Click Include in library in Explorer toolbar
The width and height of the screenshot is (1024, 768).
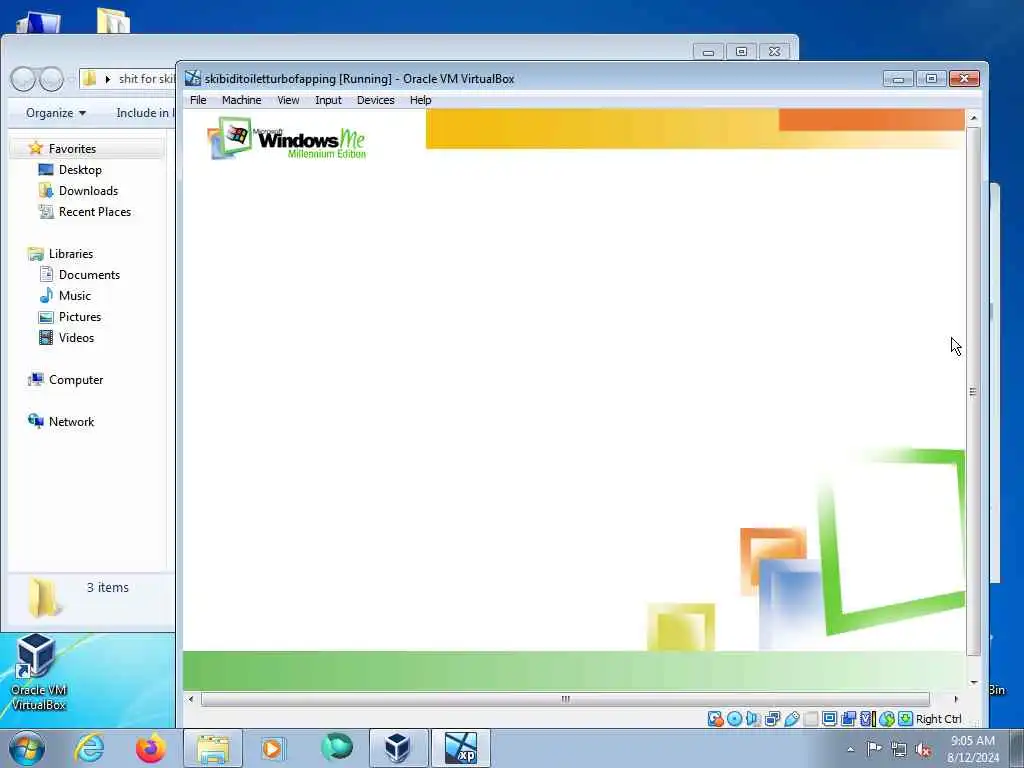tap(144, 113)
